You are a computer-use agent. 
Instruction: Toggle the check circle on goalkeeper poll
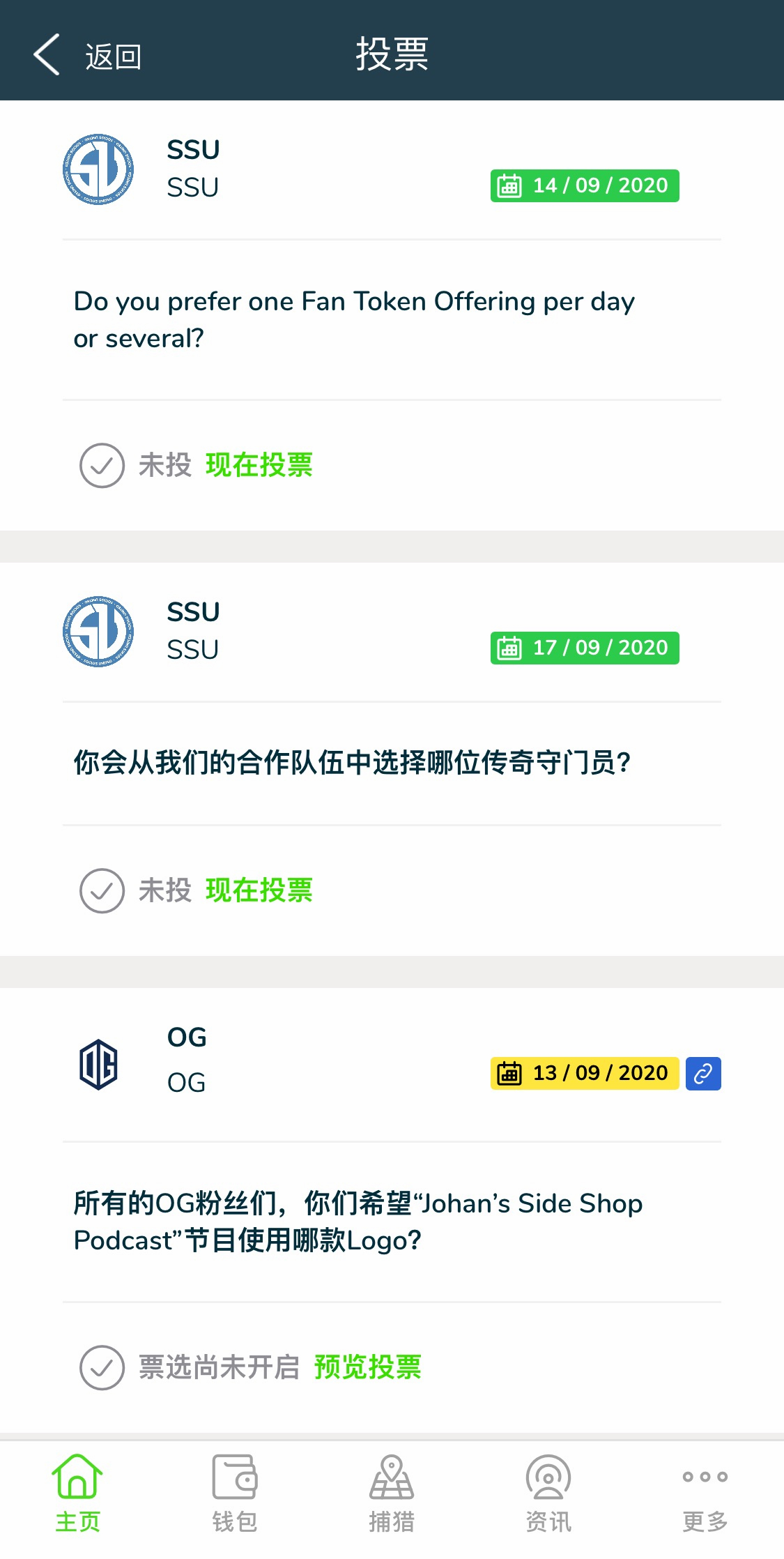point(102,891)
